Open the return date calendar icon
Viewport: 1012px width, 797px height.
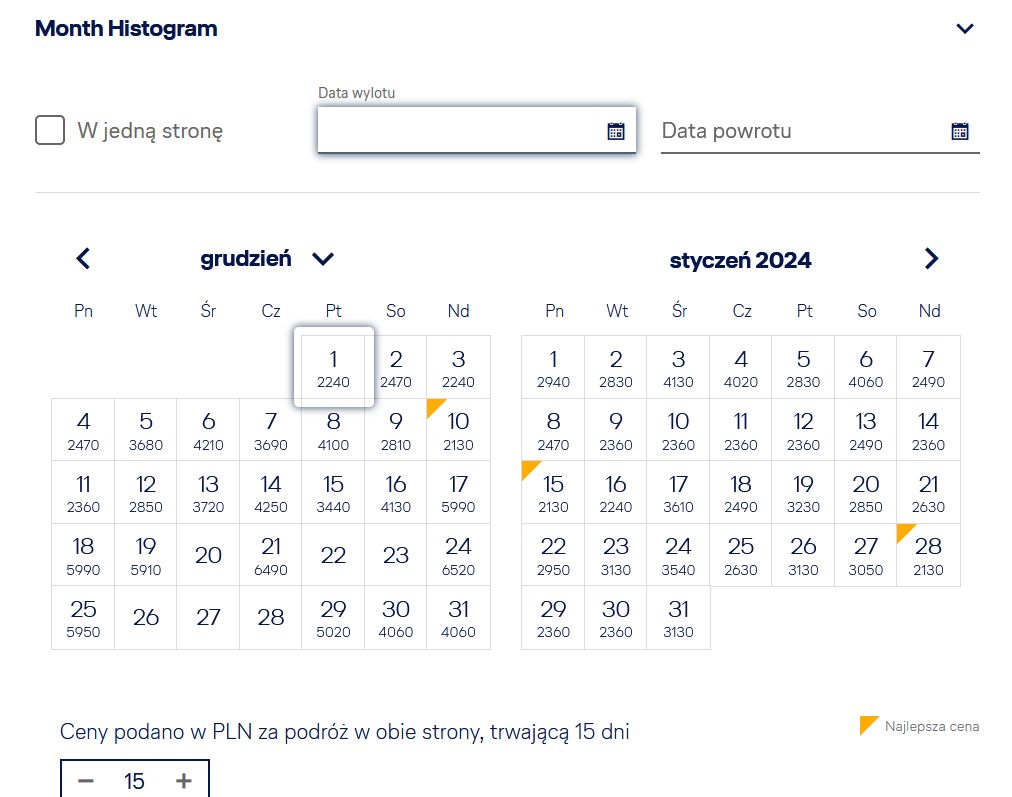(960, 131)
